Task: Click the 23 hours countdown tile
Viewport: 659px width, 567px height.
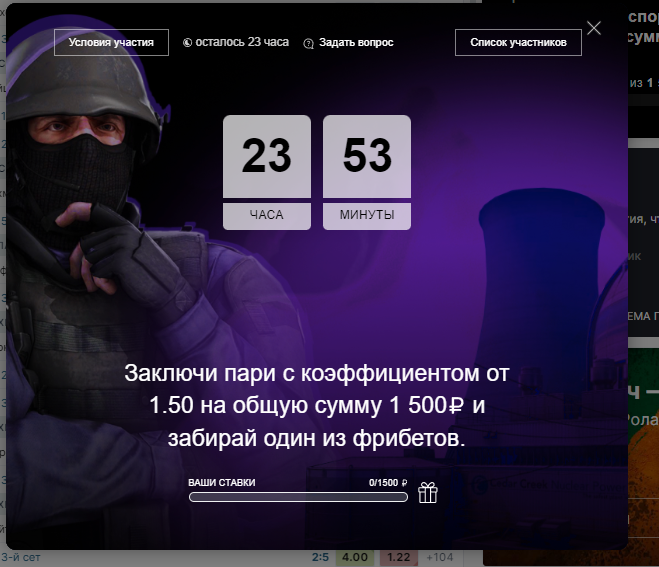Action: pyautogui.click(x=267, y=156)
